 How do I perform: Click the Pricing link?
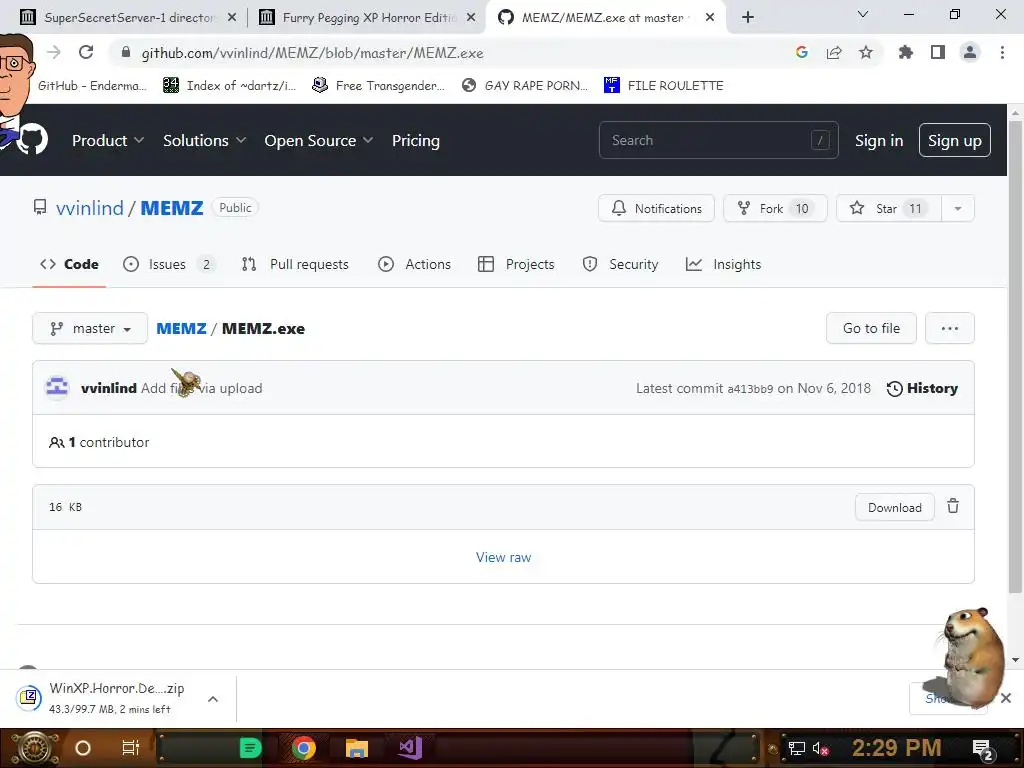point(415,140)
